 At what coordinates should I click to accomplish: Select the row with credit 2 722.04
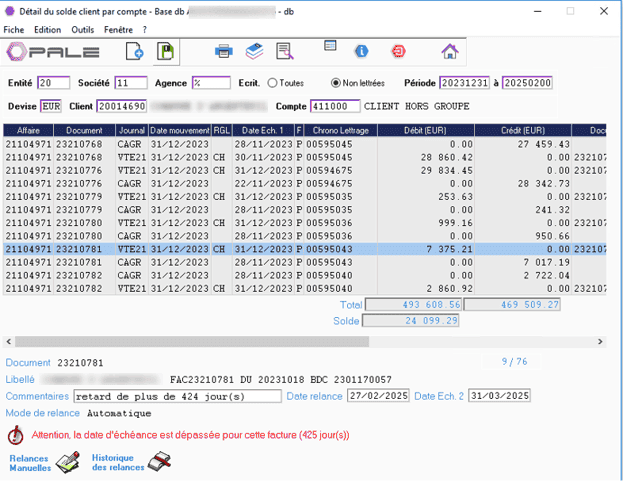pos(305,275)
